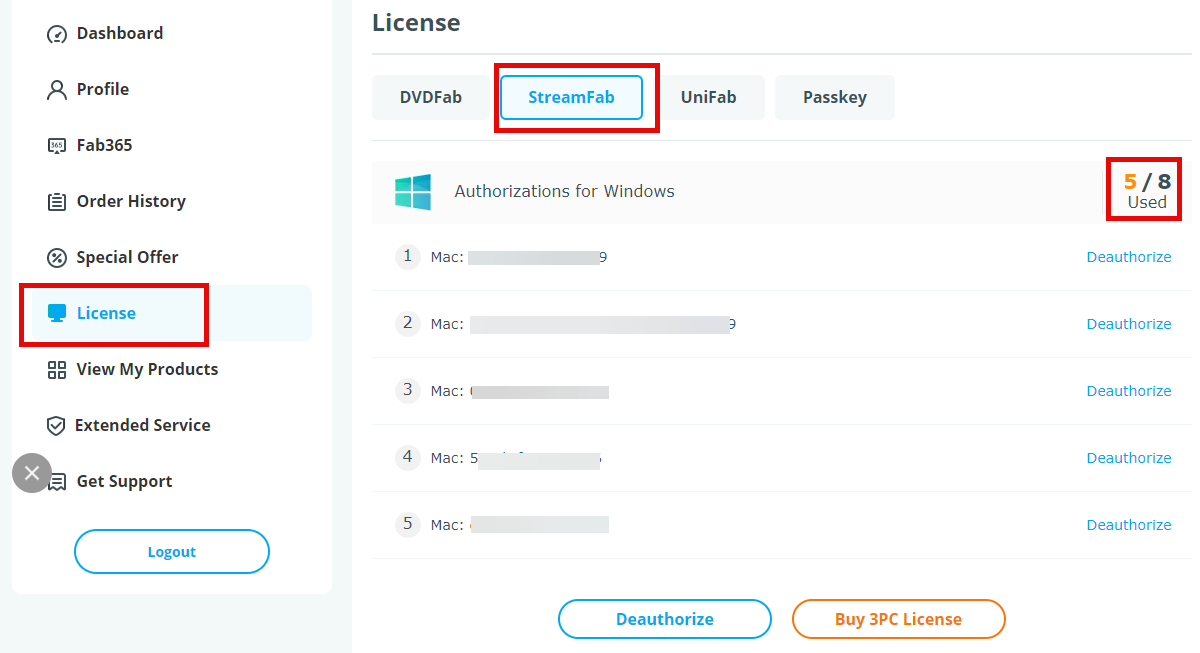Click the Windows logo icon
Image resolution: width=1200 pixels, height=653 pixels.
coord(413,192)
